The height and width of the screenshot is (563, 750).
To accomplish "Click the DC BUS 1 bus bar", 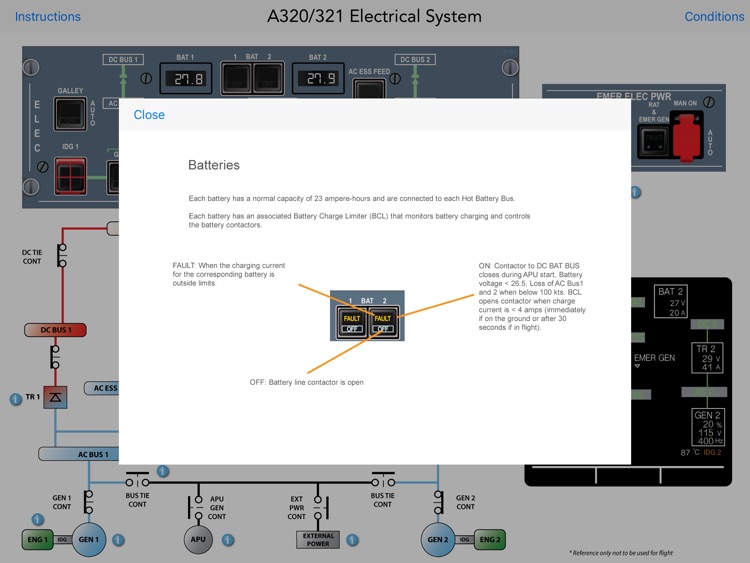I will coord(55,330).
